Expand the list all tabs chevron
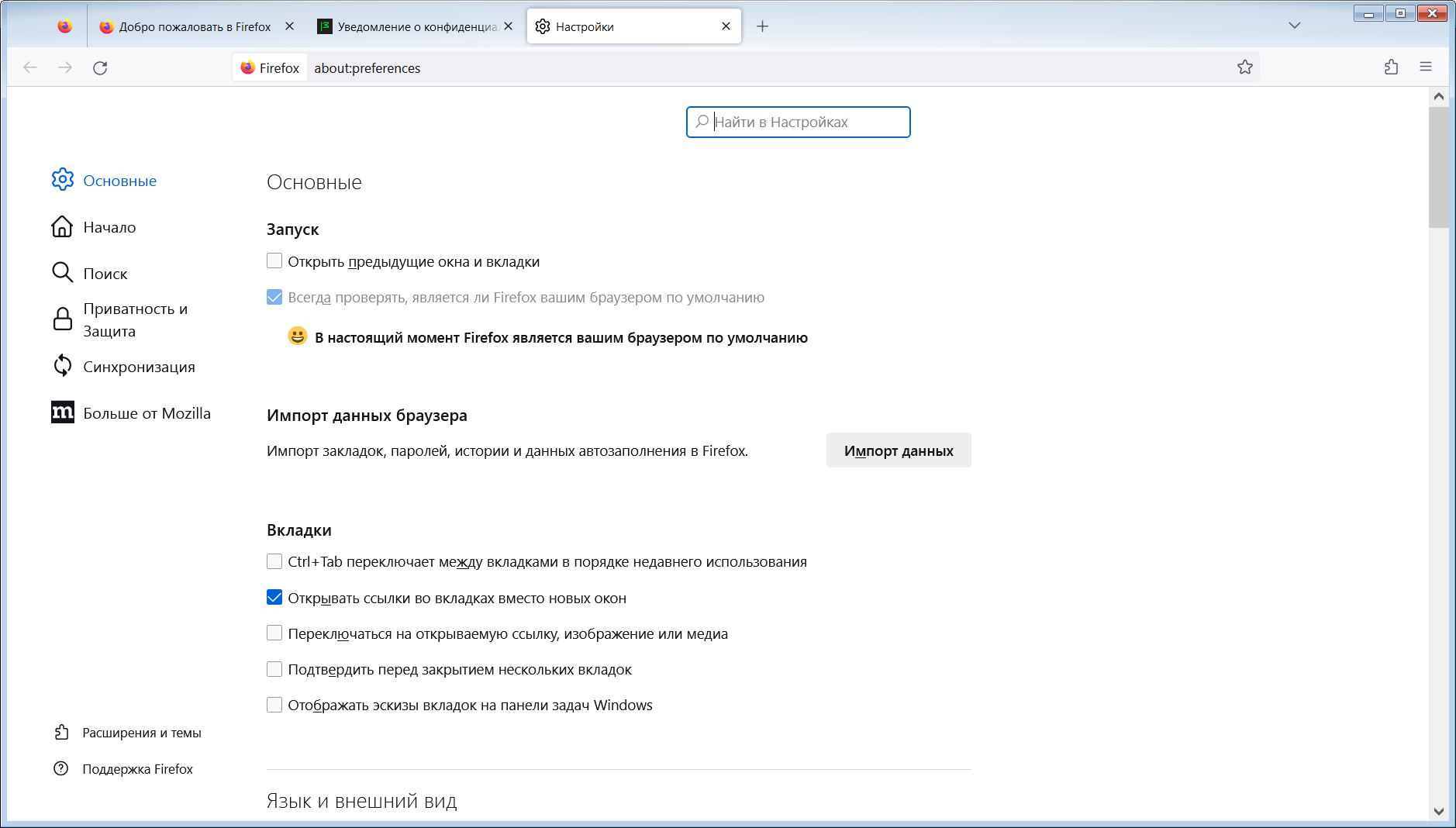The height and width of the screenshot is (828, 1456). 1294,26
